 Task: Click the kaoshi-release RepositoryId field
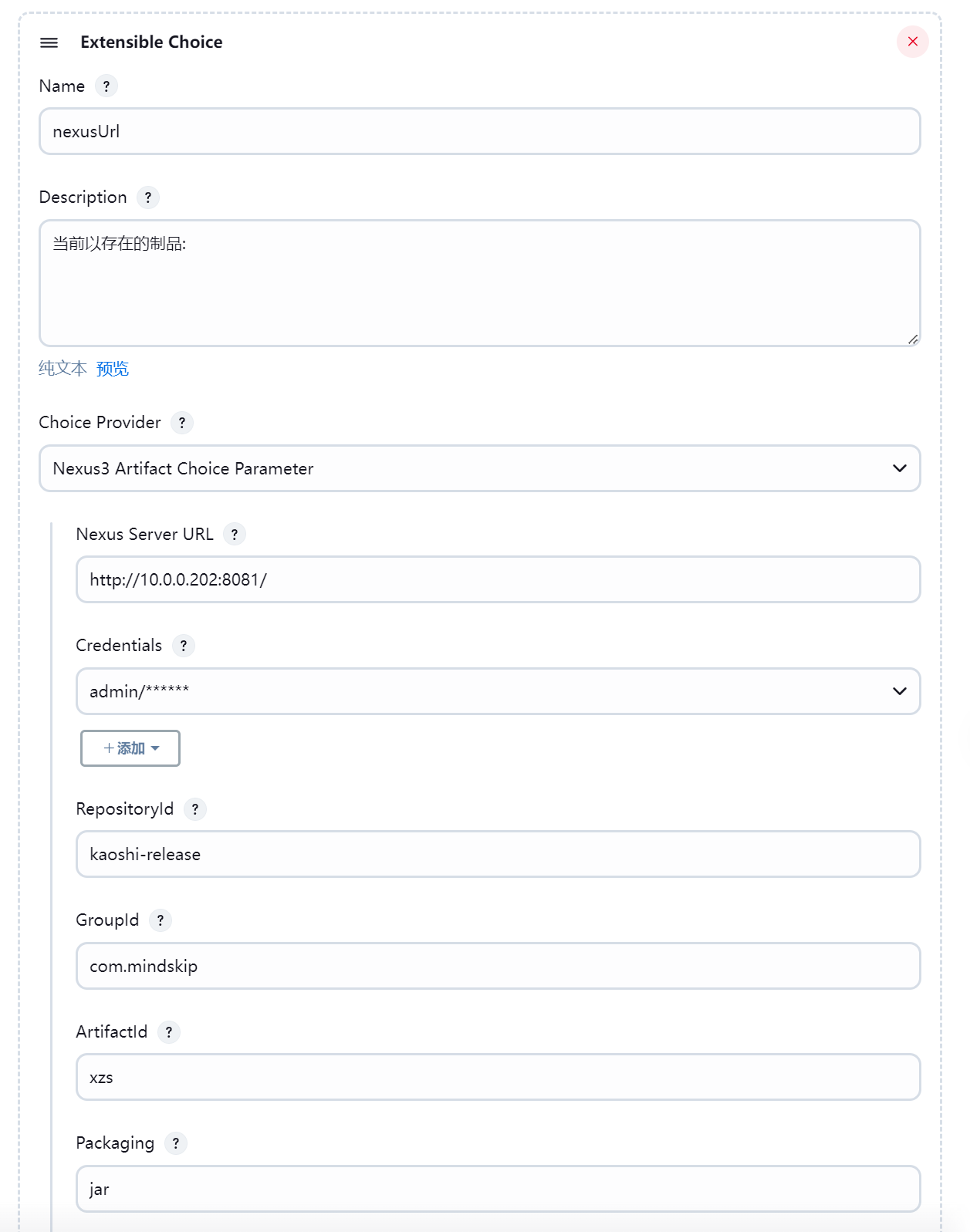tap(499, 854)
